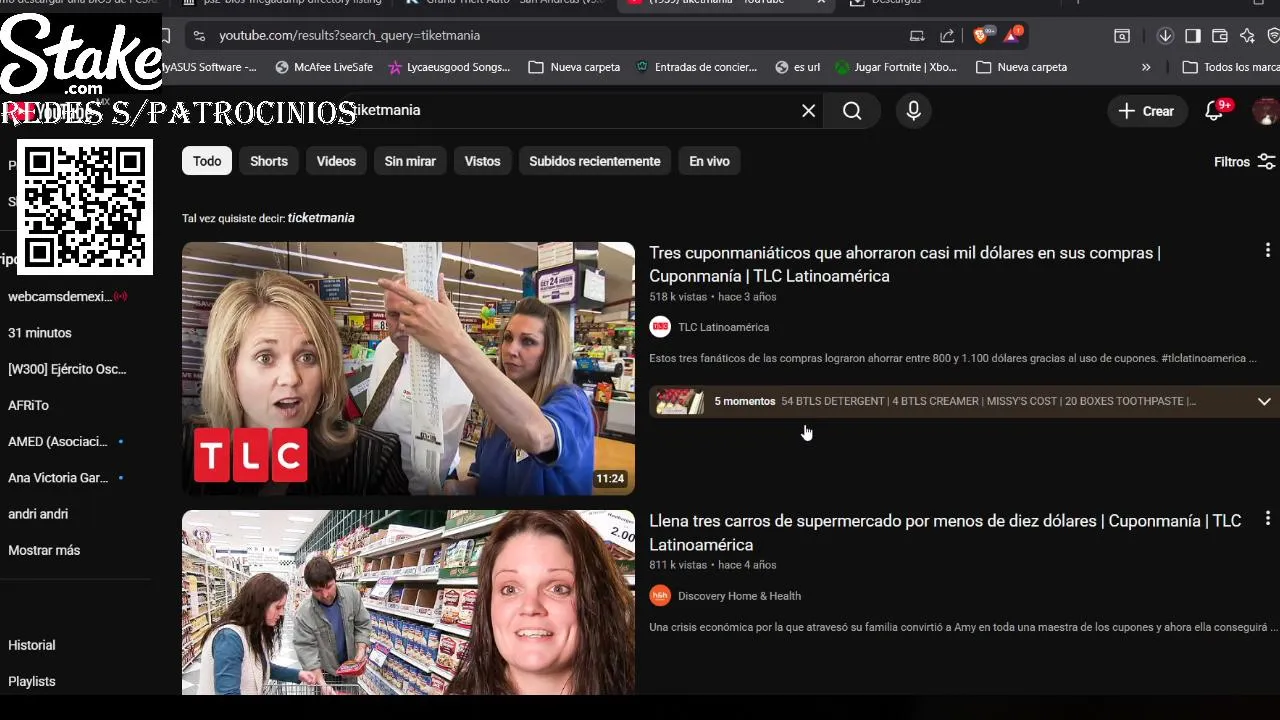Select the Videos filter chip
The image size is (1280, 720).
[x=336, y=161]
